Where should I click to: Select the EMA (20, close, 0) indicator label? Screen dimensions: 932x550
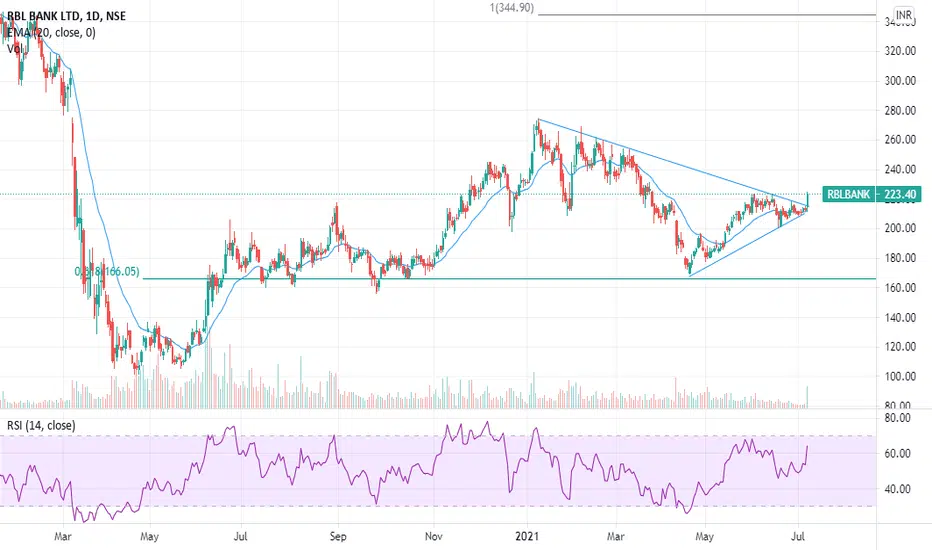click(51, 32)
